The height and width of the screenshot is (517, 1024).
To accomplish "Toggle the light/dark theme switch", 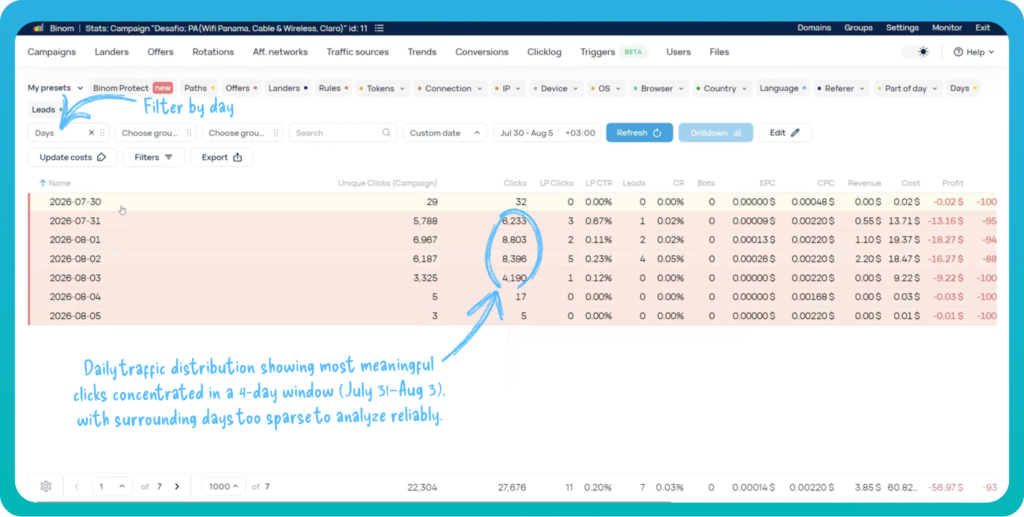I will click(916, 52).
